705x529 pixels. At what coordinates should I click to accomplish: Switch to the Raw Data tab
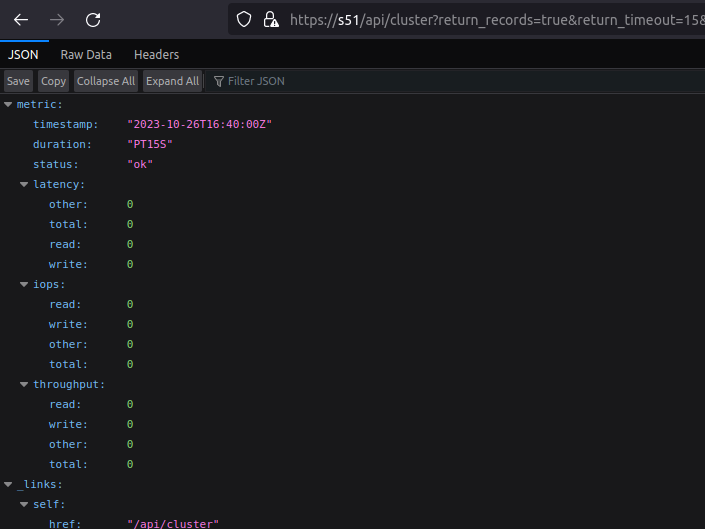coord(86,55)
